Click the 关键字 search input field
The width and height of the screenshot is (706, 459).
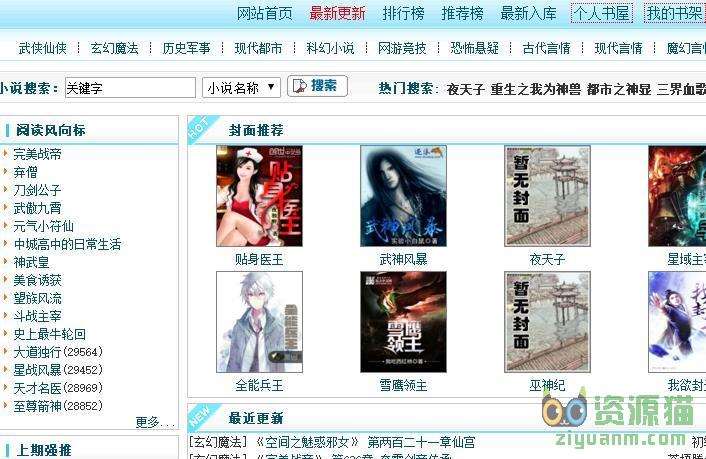pos(130,87)
